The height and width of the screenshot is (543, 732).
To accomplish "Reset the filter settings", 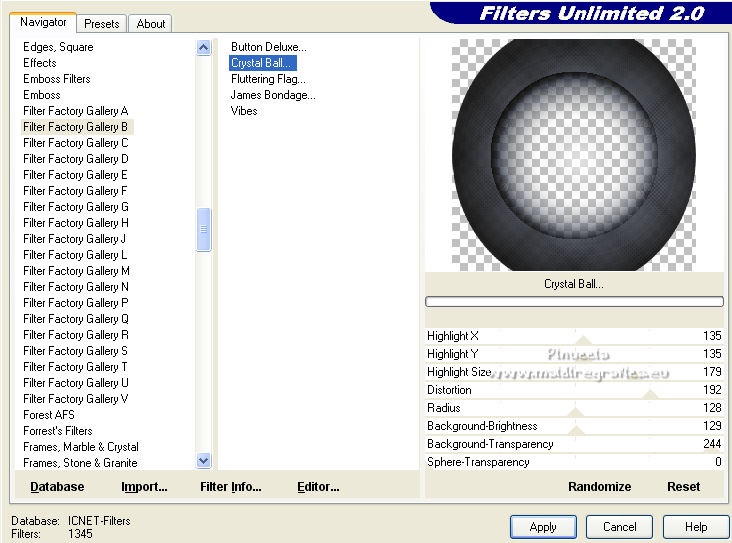I will [x=683, y=487].
